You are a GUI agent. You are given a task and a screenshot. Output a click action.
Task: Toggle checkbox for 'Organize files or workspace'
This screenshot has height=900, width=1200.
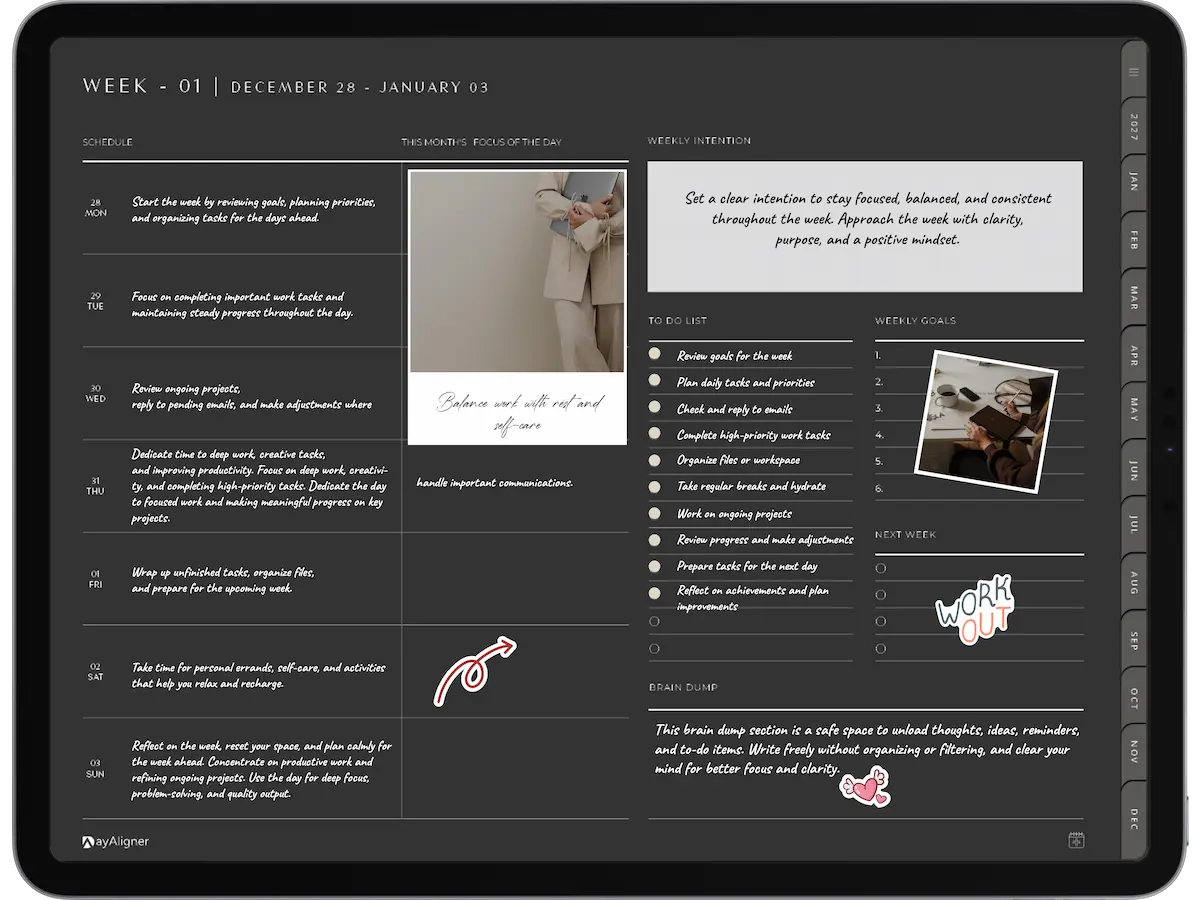click(x=655, y=460)
